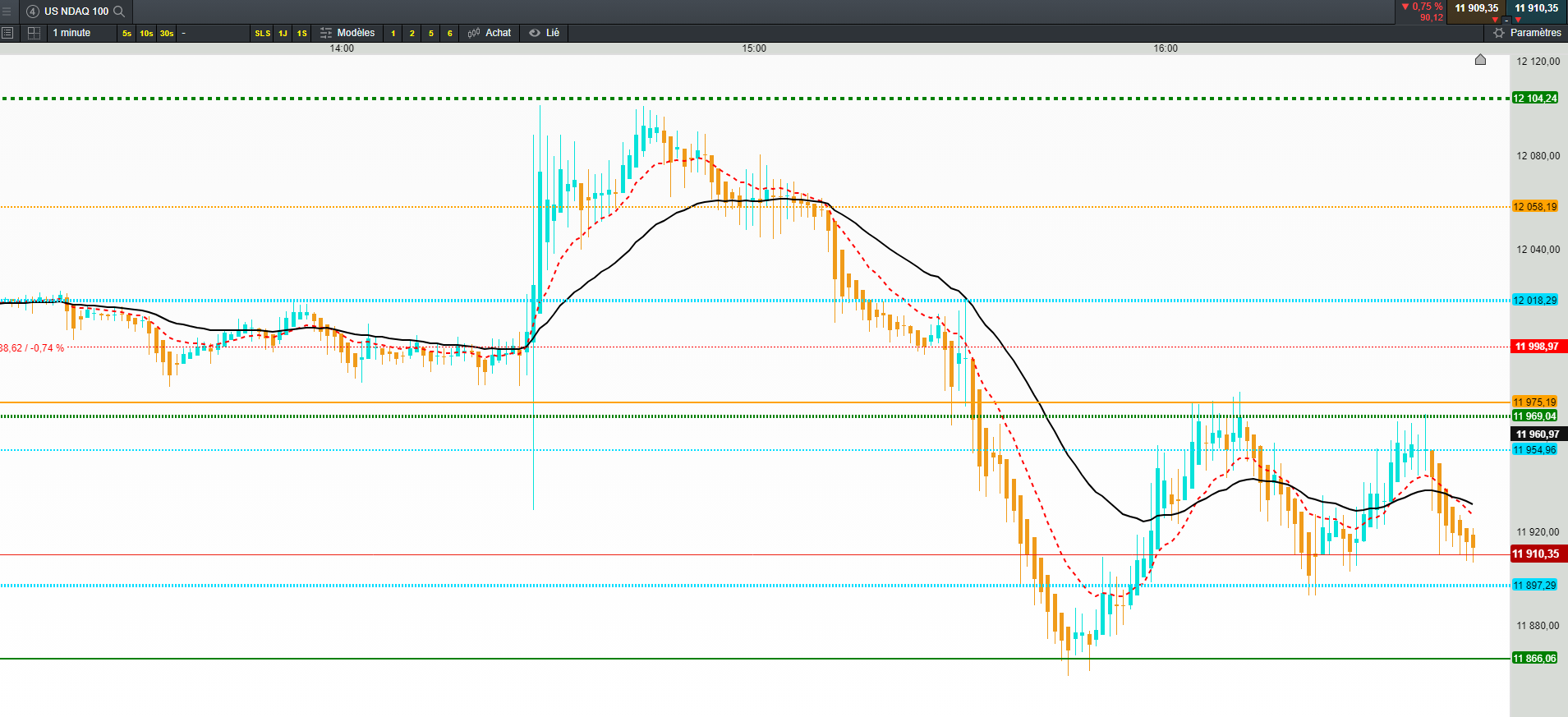Click the 11 909,35 sell price button
The height and width of the screenshot is (717, 1568).
(1477, 9)
